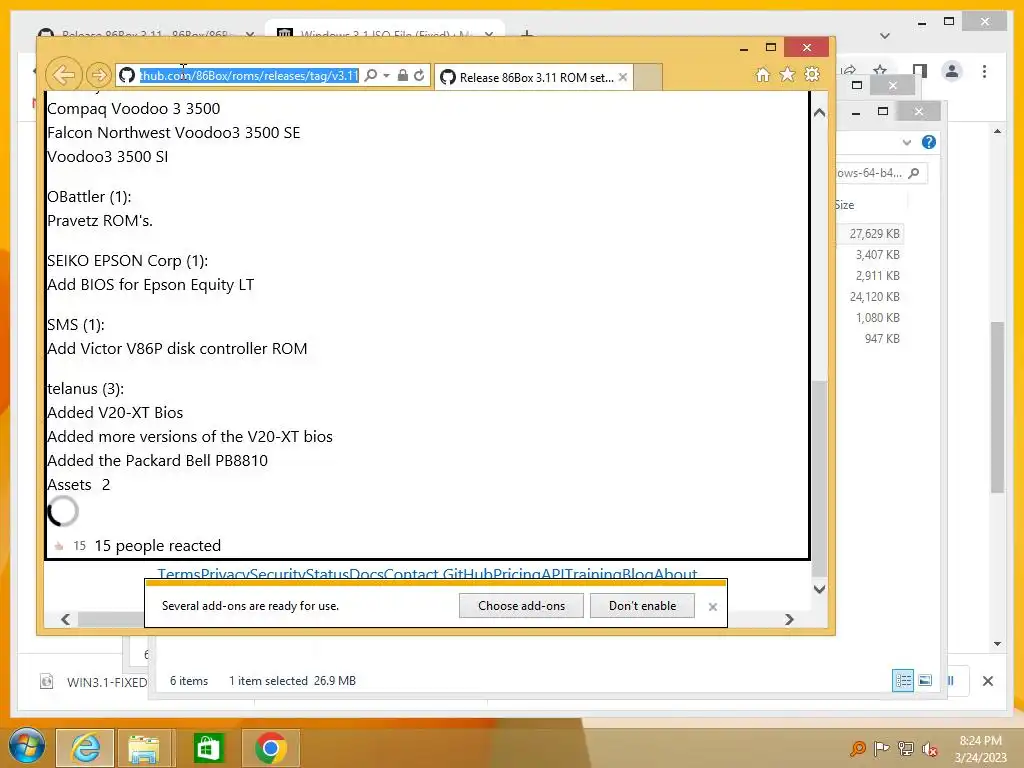Viewport: 1024px width, 768px height.
Task: Click the Action Center flag tray icon
Action: (x=881, y=748)
